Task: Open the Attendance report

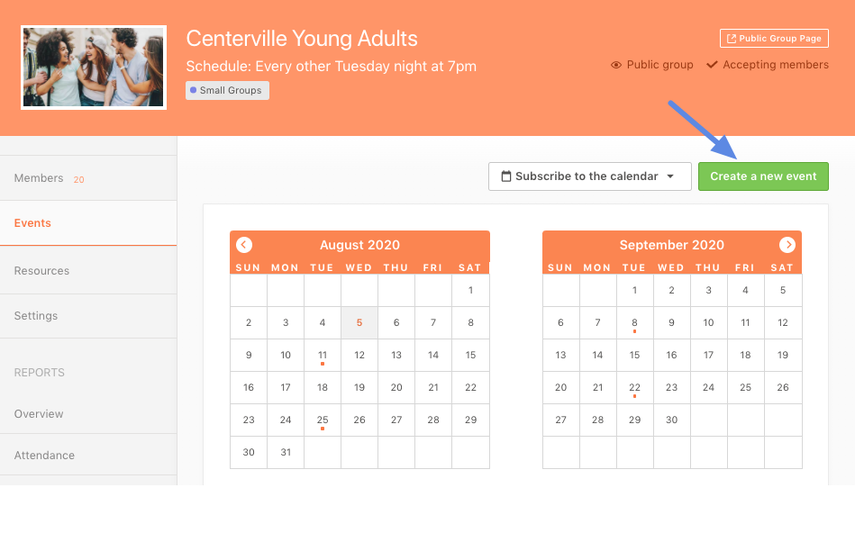Action: pyautogui.click(x=44, y=455)
